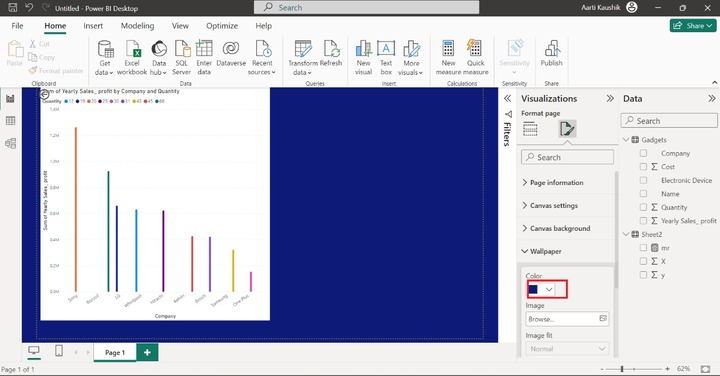Collapse the Gadgets table
Screen dimensions: 720x376
coord(626,140)
